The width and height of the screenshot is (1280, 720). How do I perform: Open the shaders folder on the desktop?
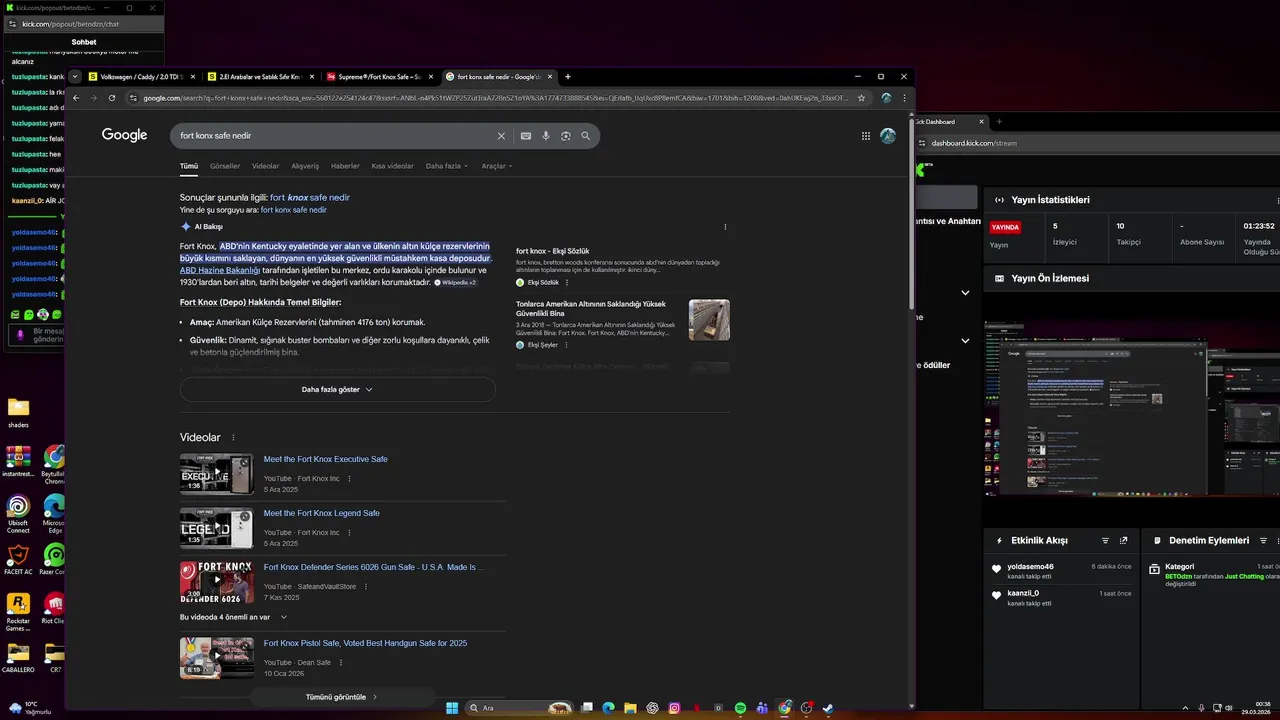pos(18,413)
